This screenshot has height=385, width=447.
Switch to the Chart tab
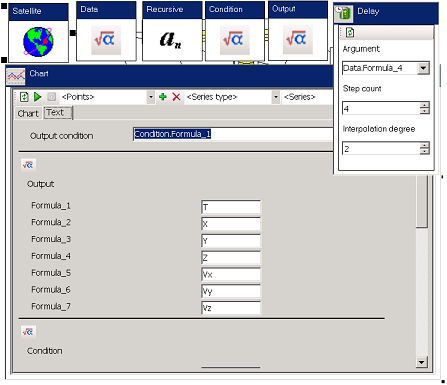pos(28,113)
